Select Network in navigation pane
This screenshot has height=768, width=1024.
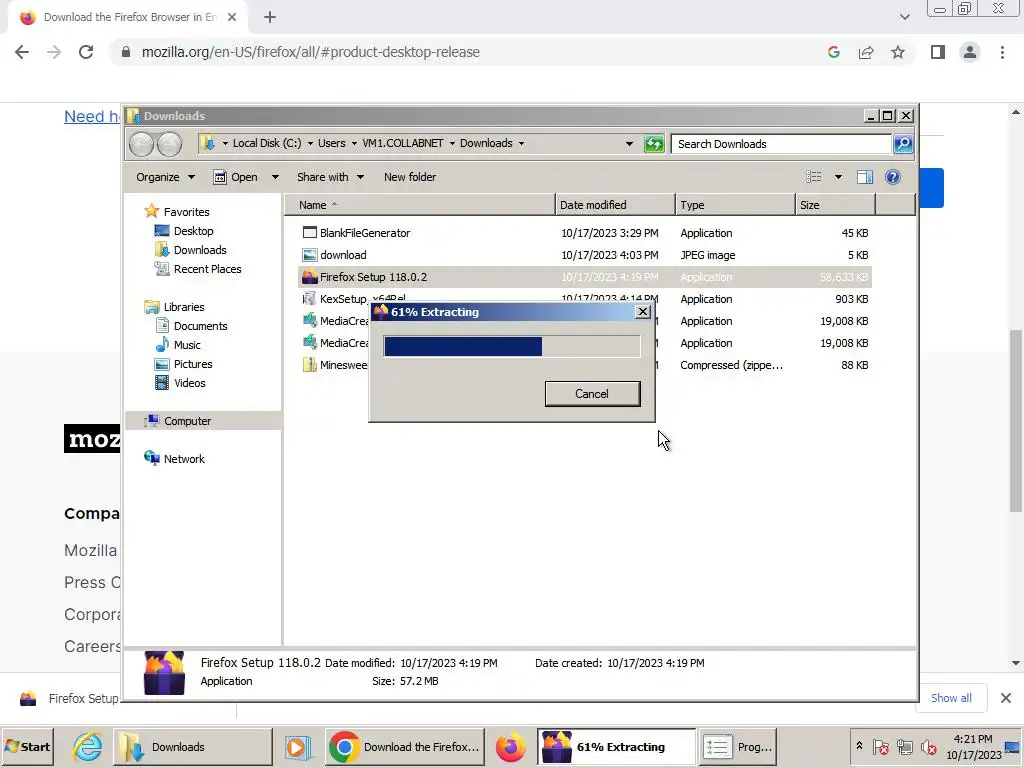[x=174, y=459]
